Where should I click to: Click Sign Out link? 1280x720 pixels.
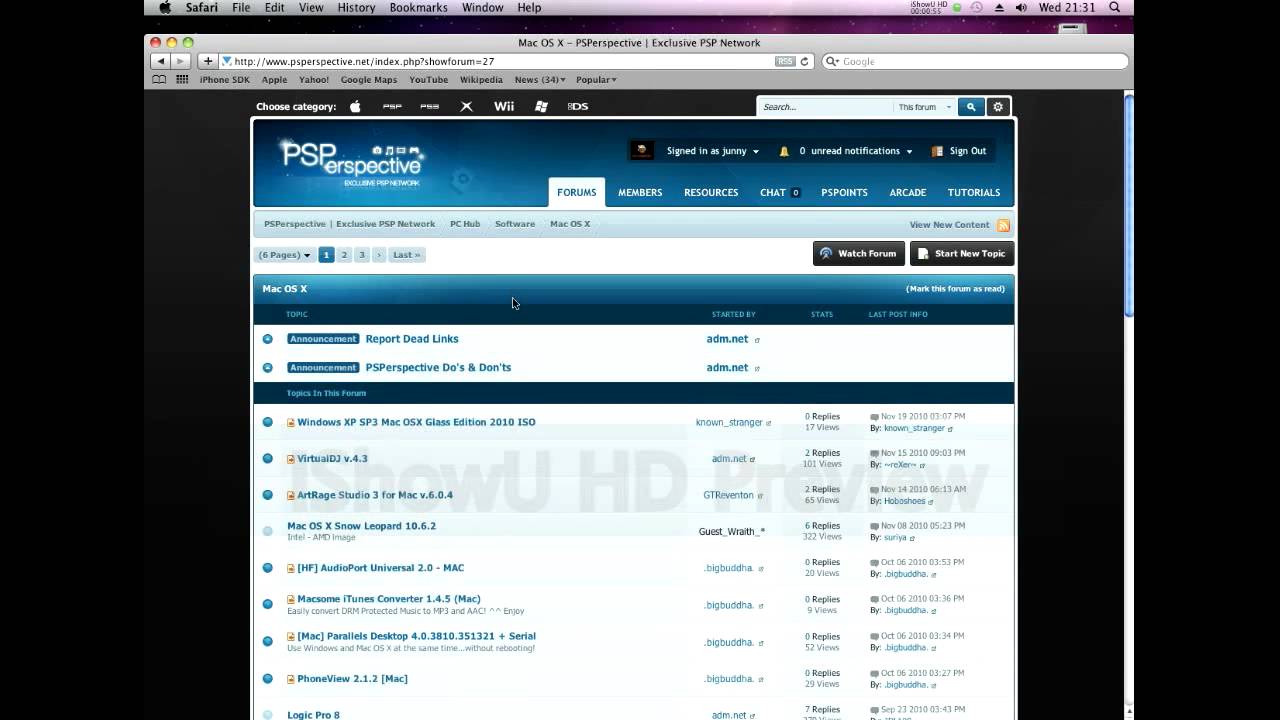[959, 151]
